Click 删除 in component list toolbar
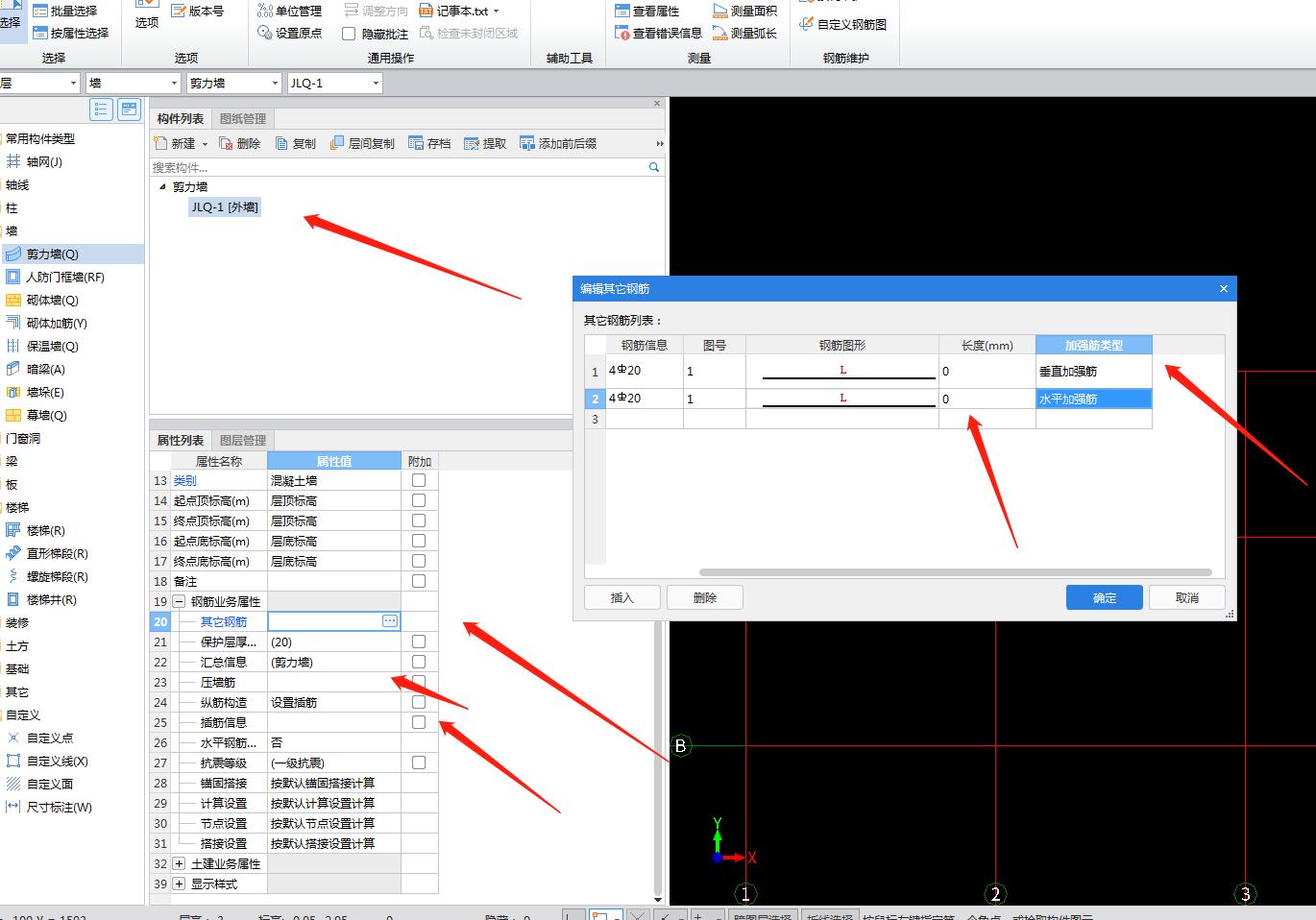 click(x=240, y=143)
